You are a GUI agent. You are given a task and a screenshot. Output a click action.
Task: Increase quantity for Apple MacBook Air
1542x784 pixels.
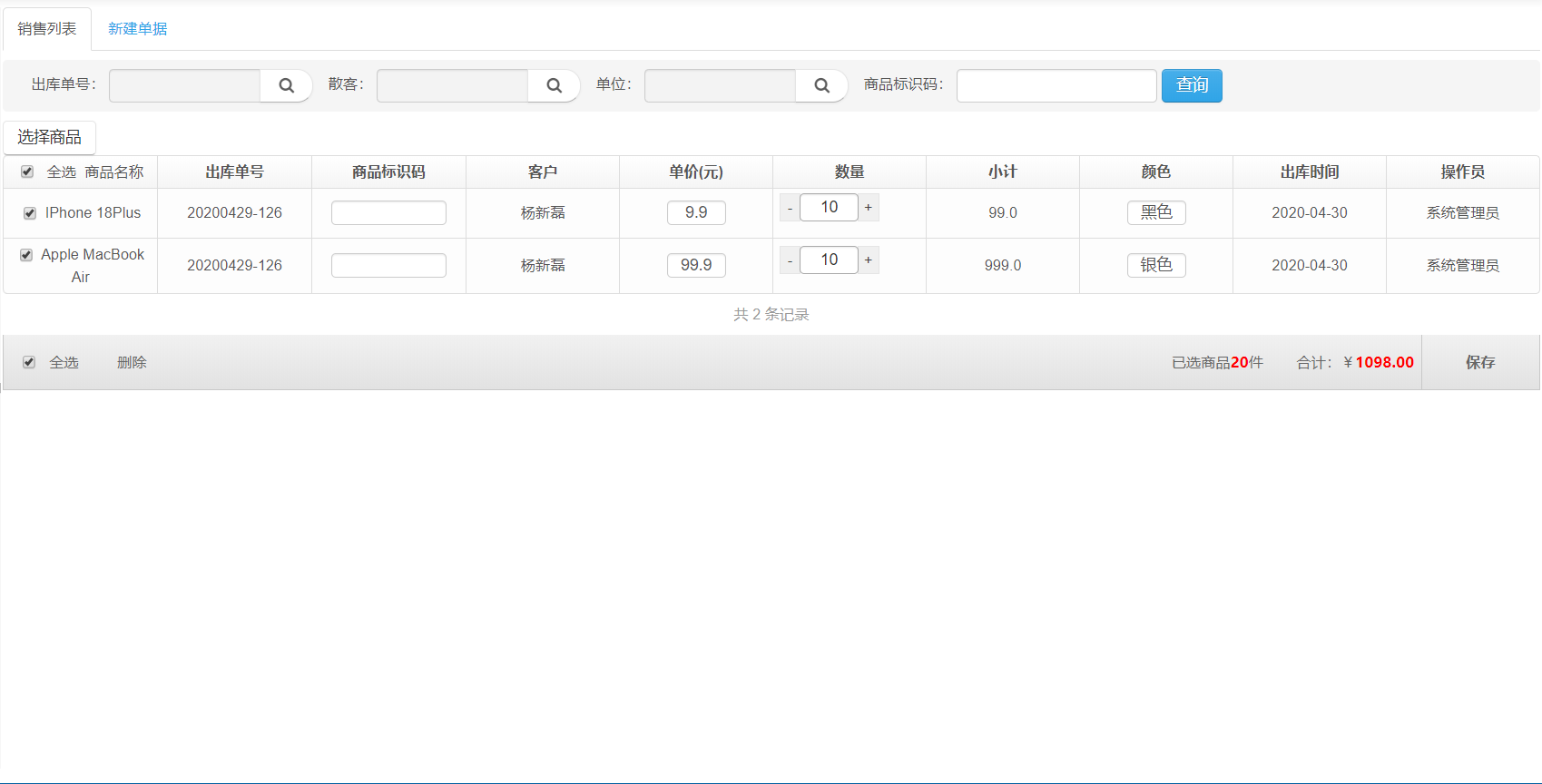(x=869, y=260)
